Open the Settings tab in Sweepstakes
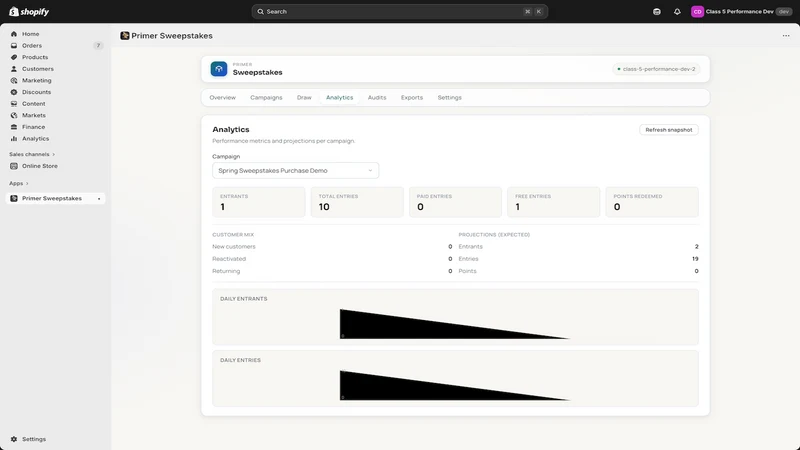The width and height of the screenshot is (800, 450). pyautogui.click(x=449, y=97)
